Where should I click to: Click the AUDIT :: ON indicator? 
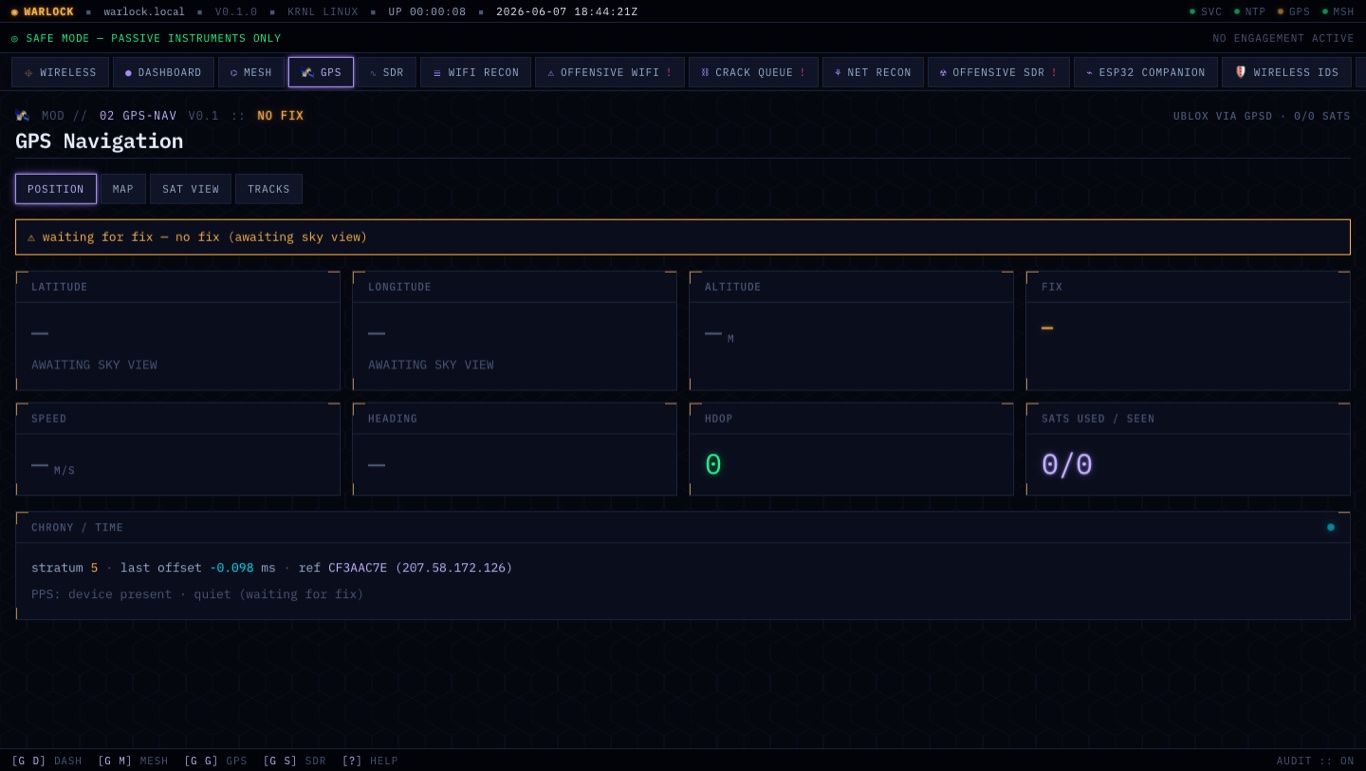coord(1315,761)
